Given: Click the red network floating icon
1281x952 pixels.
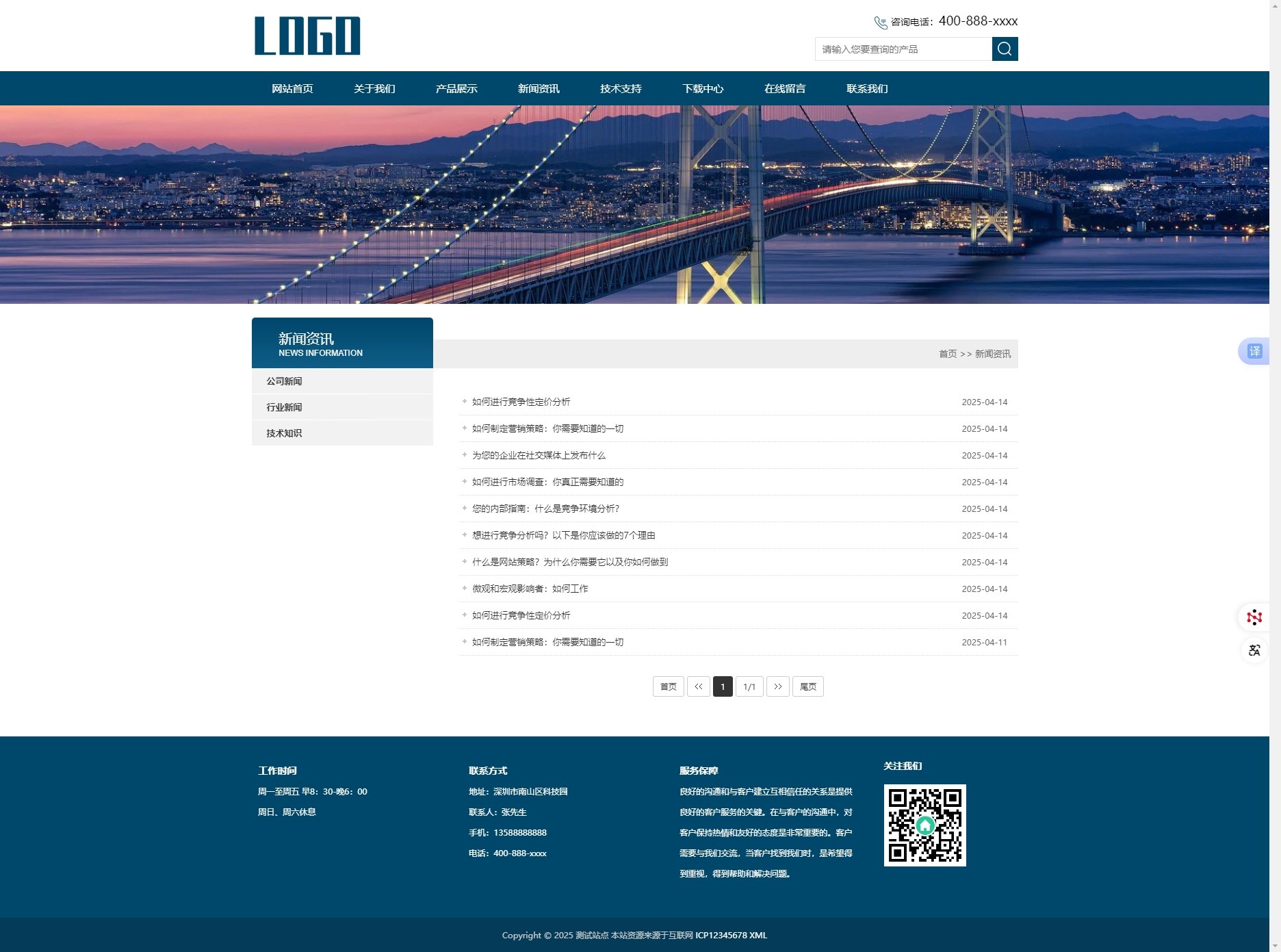Looking at the screenshot, I should click(1254, 617).
